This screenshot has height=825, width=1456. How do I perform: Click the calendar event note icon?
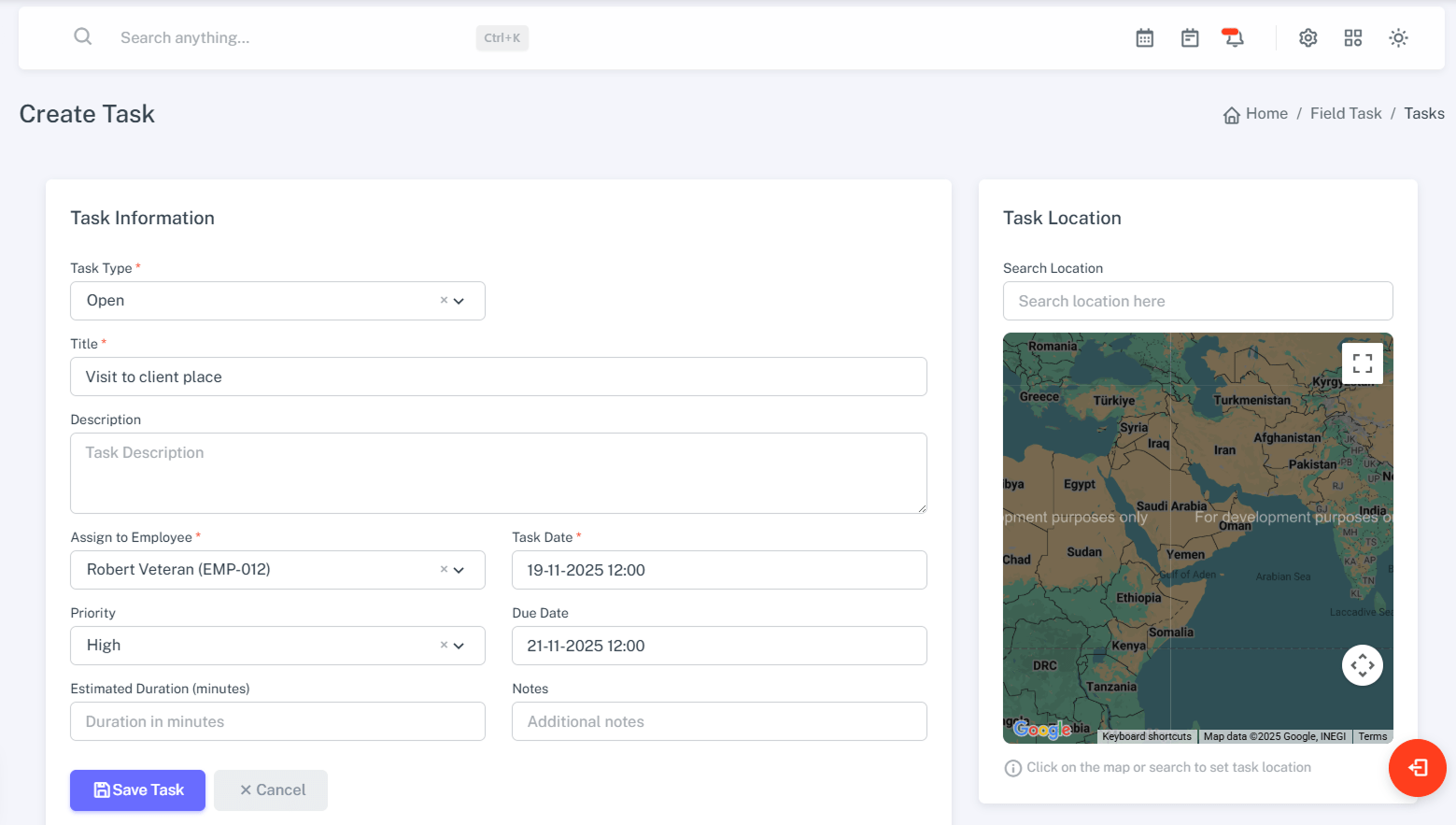[x=1189, y=38]
